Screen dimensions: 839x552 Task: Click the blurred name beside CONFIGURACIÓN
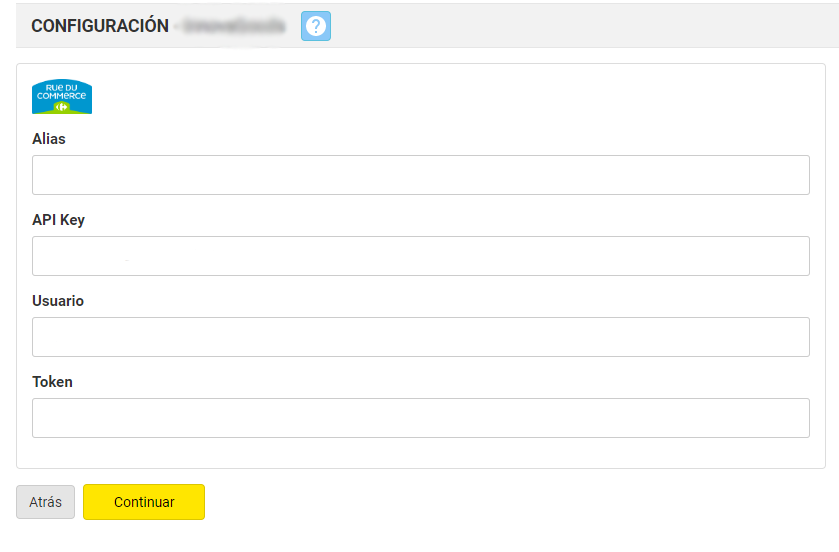232,26
